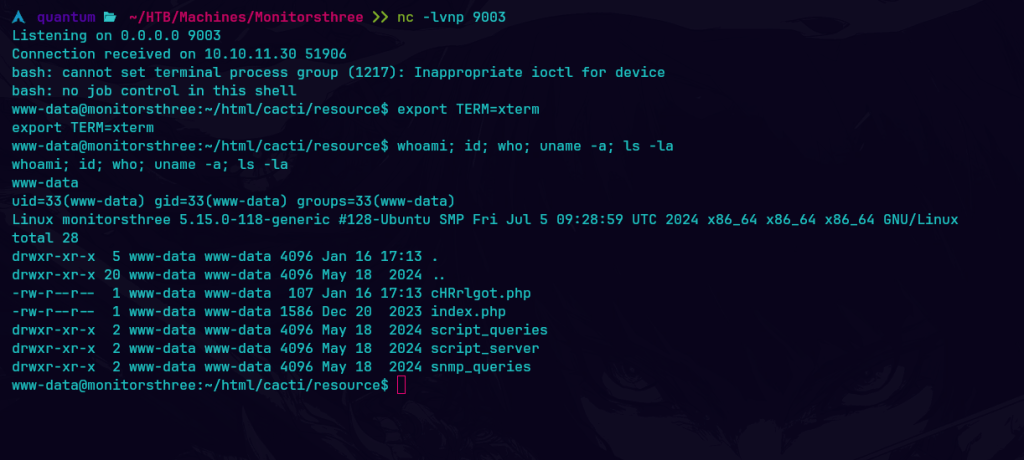Click the total 28 output line
The image size is (1024, 460).
(41, 238)
